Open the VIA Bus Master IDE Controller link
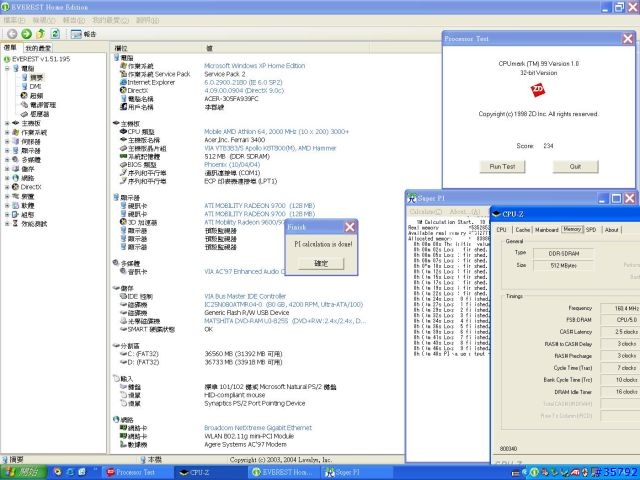The width and height of the screenshot is (640, 480). tap(245, 296)
